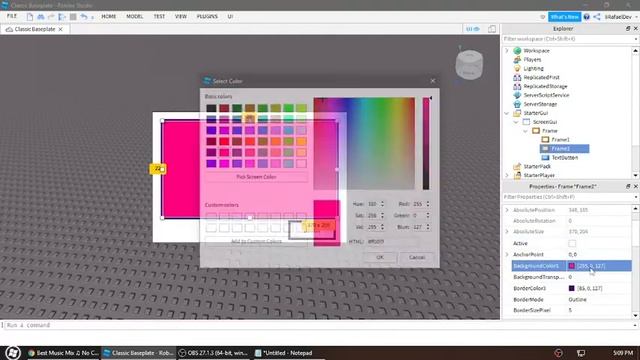Screen dimensions: 640x360
Task: Toggle UI visibility eye above viewport
Action: (473, 29)
